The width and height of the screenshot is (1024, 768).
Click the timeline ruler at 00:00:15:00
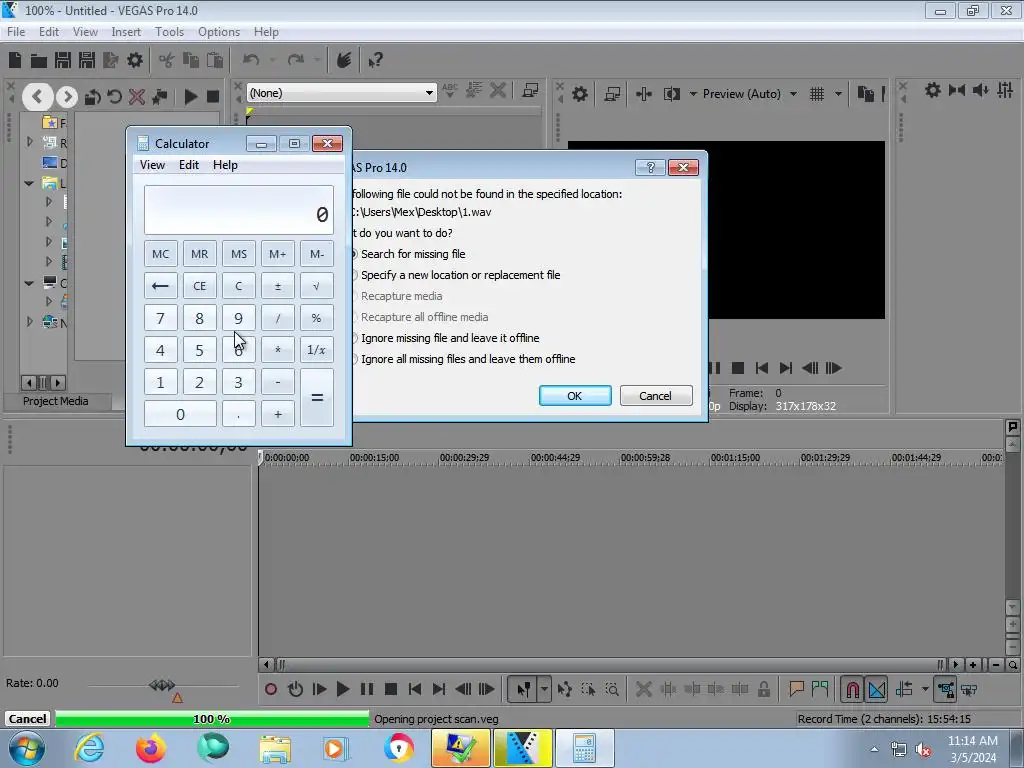(374, 458)
